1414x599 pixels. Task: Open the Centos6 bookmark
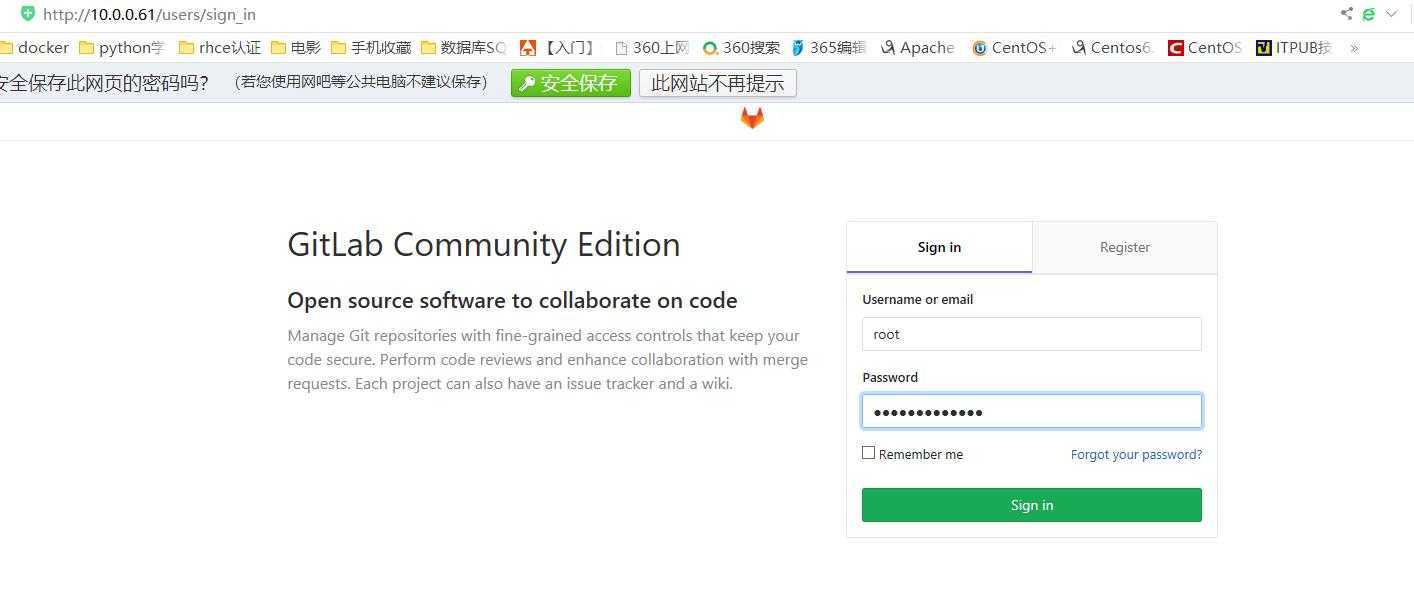1112,48
